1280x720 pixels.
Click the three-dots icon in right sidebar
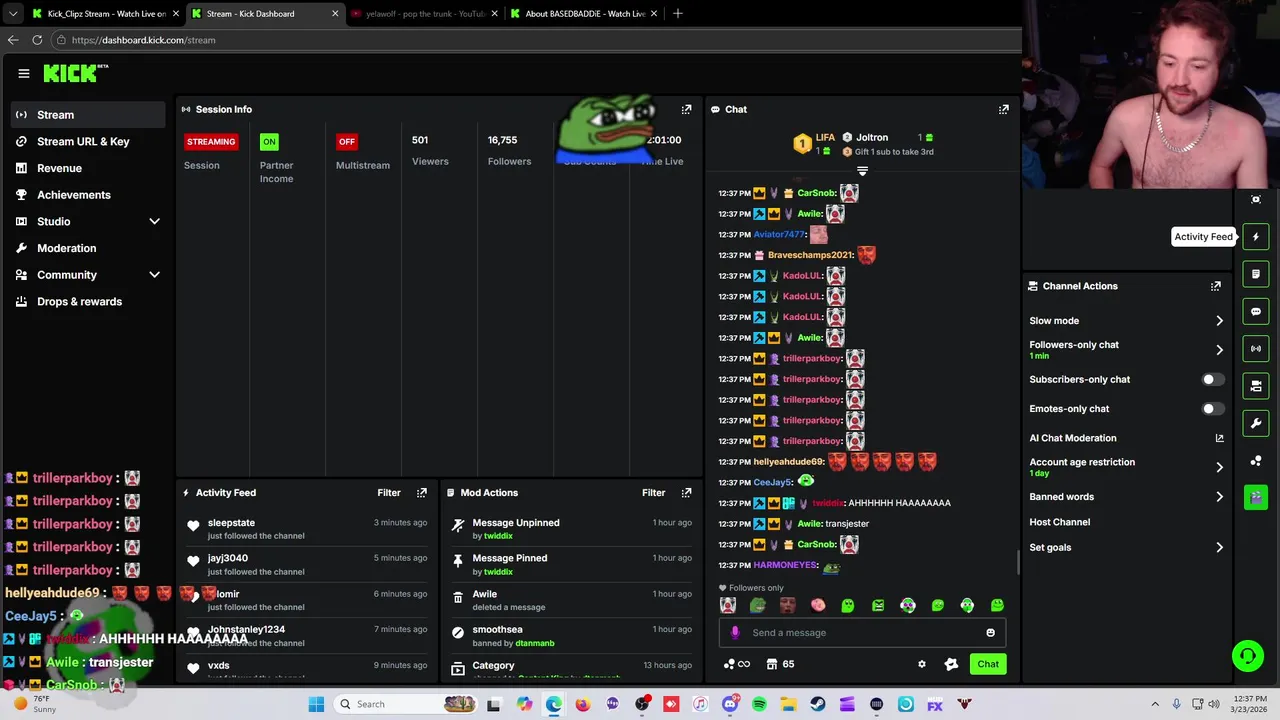pyautogui.click(x=1256, y=460)
